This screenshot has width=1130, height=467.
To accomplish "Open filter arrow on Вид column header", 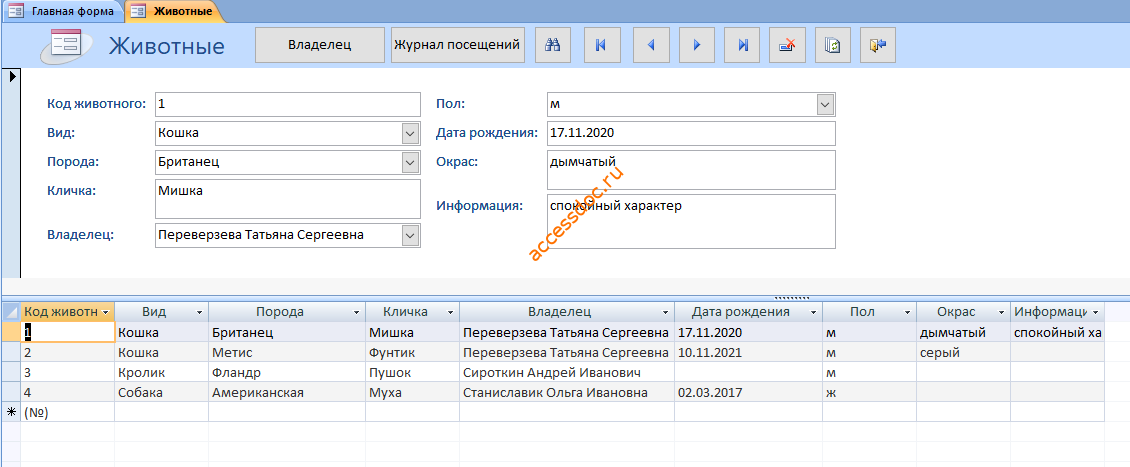I will 199,313.
